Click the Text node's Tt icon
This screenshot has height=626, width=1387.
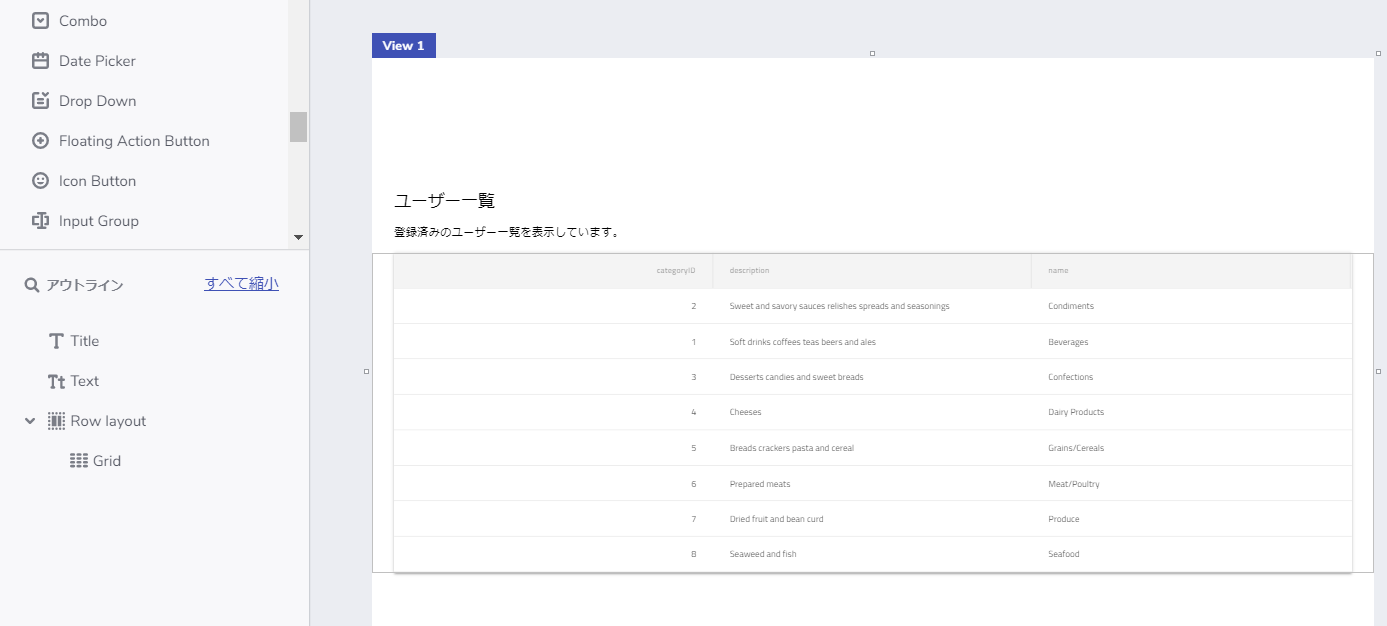[56, 381]
